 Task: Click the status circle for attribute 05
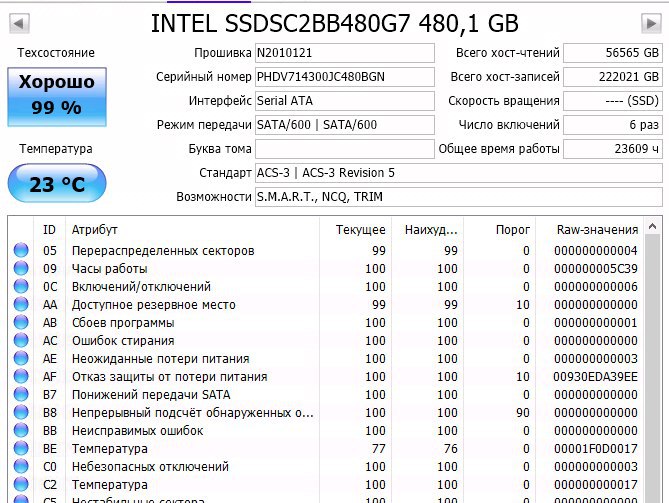[21, 250]
